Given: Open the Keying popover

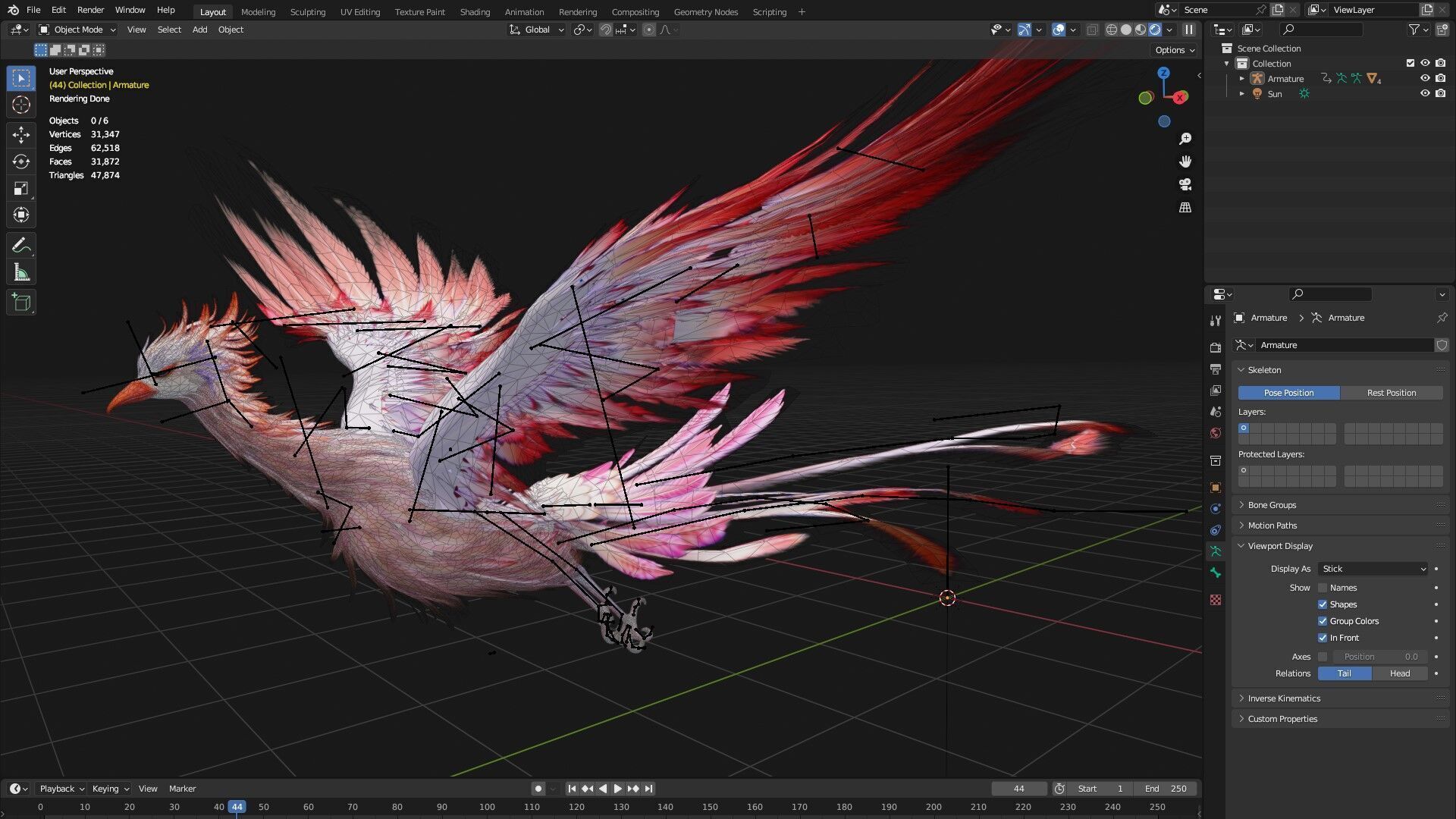Looking at the screenshot, I should [111, 789].
